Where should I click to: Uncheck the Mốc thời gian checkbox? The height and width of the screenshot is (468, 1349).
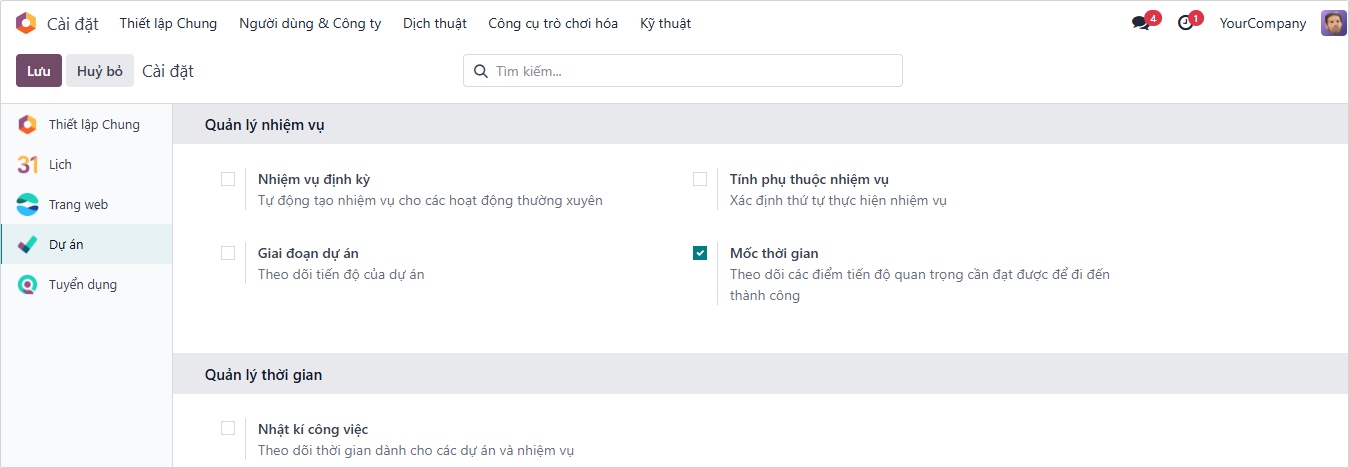pyautogui.click(x=700, y=253)
